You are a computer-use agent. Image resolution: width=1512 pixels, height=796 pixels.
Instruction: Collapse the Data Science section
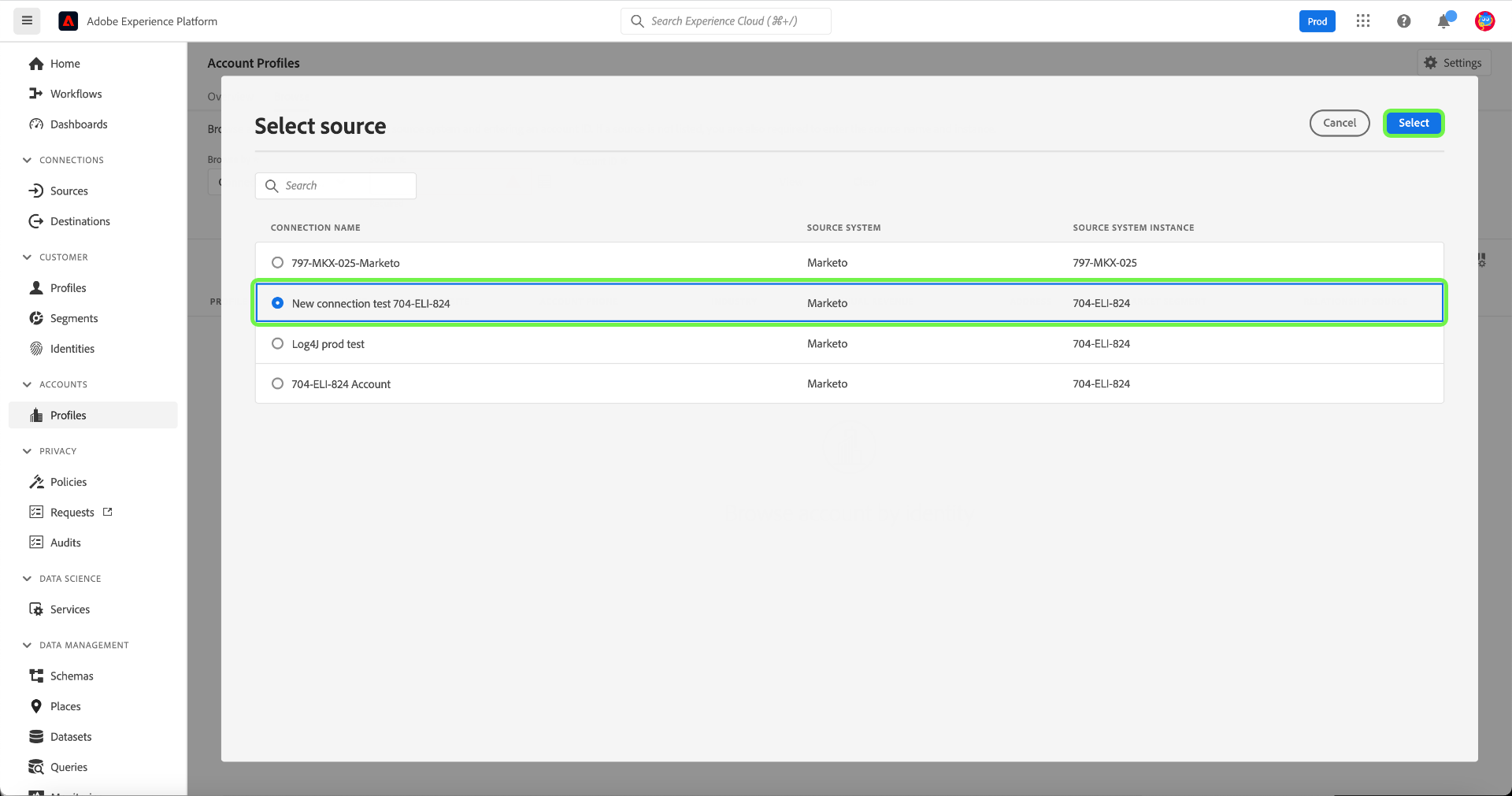[27, 579]
